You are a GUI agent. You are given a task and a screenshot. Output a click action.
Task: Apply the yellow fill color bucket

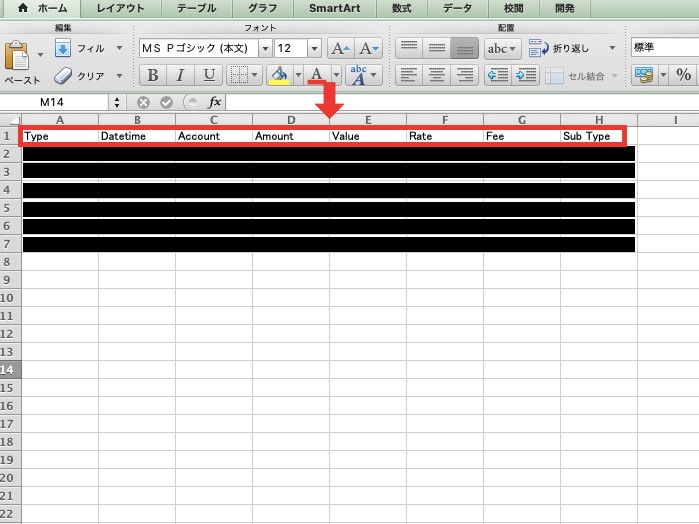point(278,75)
